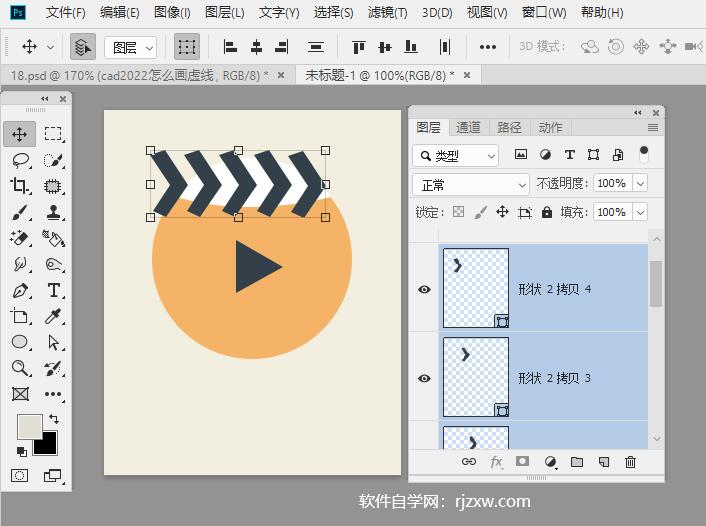Toggle visibility of 形状 2 拷贝 3 layer
This screenshot has width=706, height=526.
pyautogui.click(x=424, y=378)
